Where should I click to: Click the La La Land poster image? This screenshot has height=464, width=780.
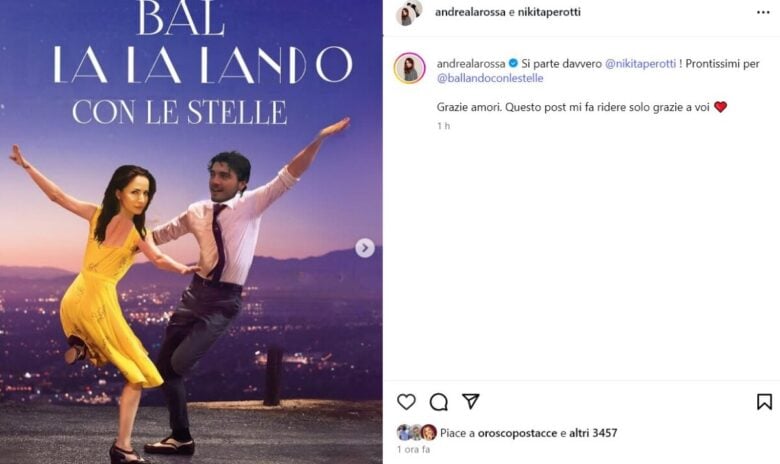[191, 232]
